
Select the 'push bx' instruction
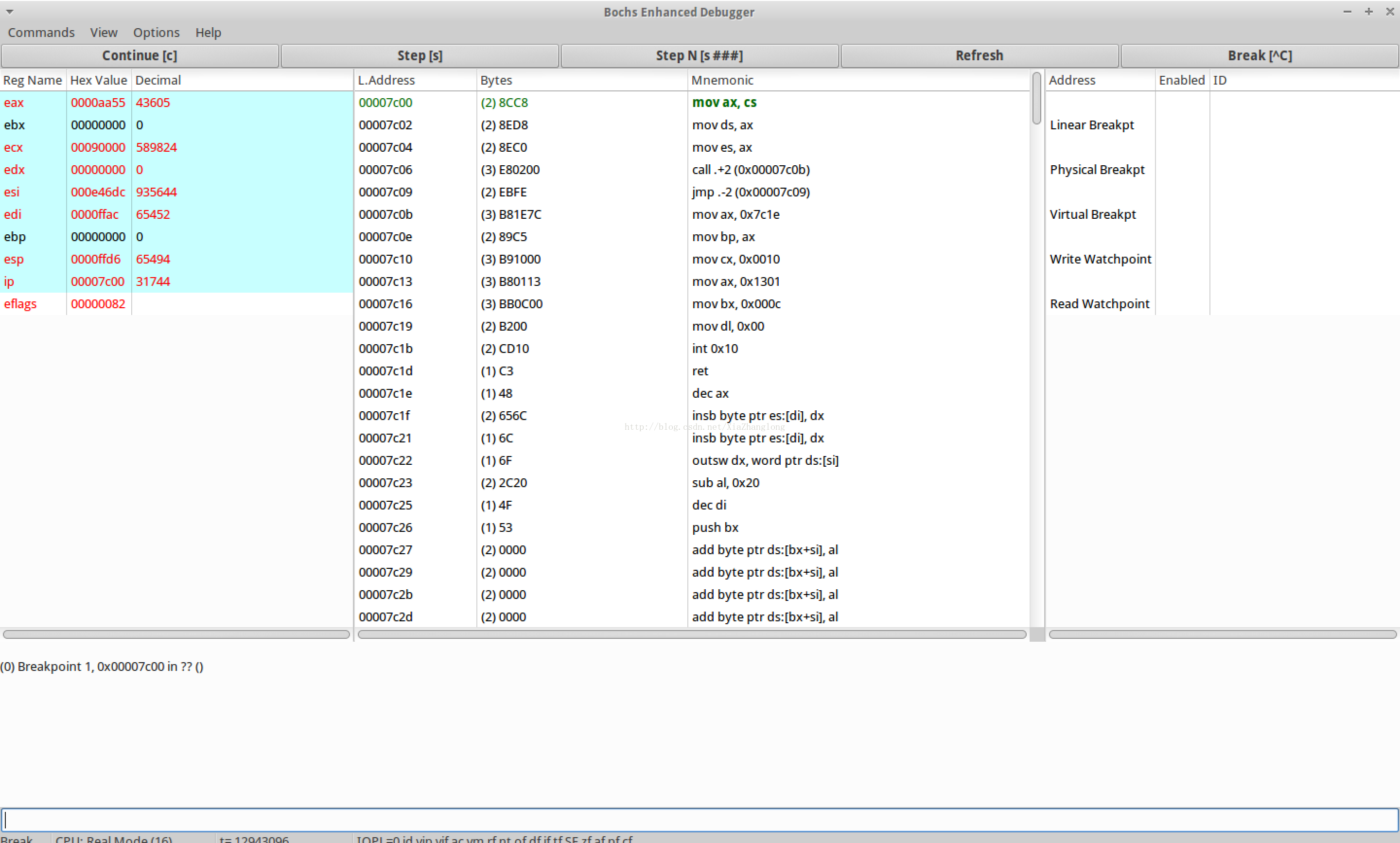[x=692, y=528]
